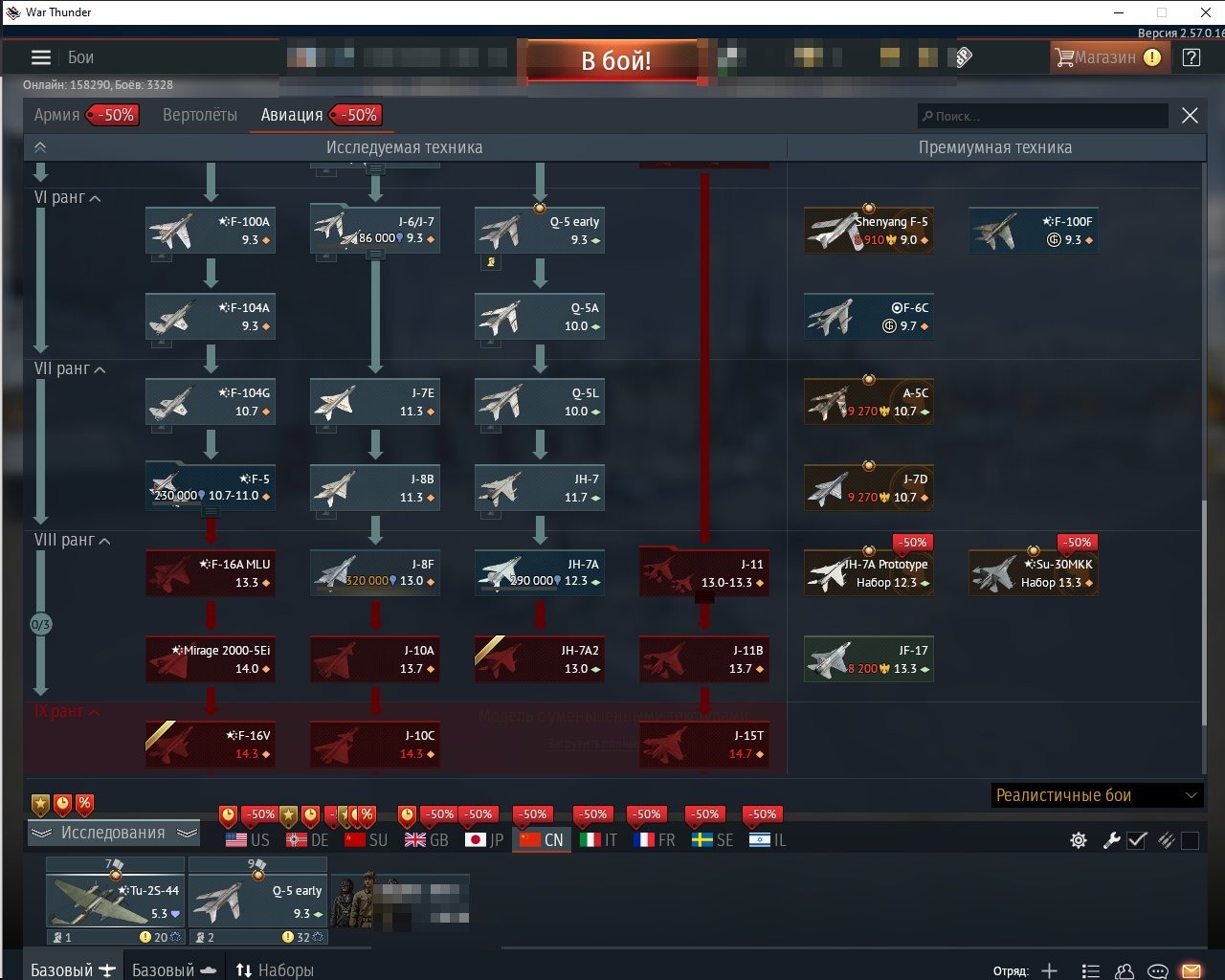Image resolution: width=1225 pixels, height=980 pixels.
Task: Open settings gear icon near nation flags
Action: coord(1079,840)
